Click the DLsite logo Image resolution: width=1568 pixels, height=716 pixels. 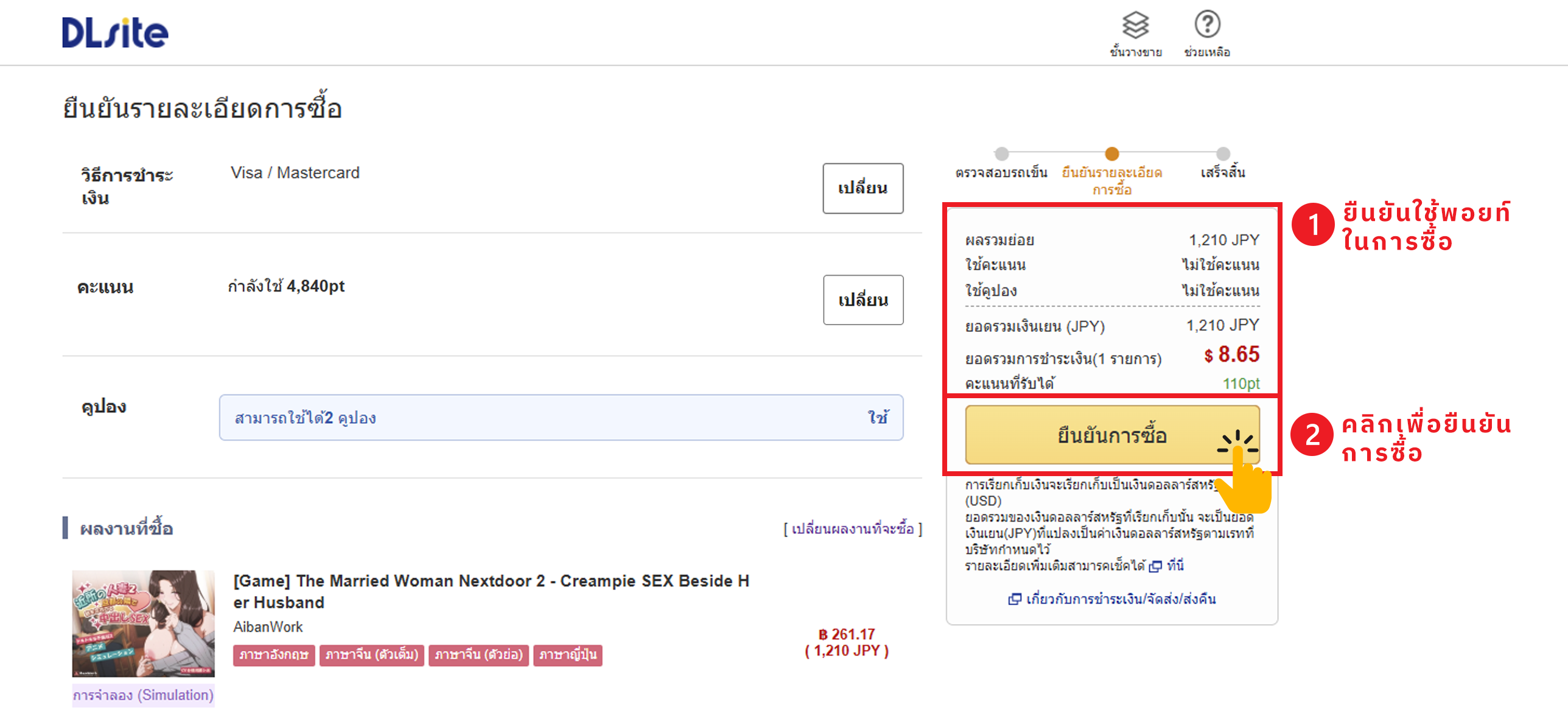115,32
